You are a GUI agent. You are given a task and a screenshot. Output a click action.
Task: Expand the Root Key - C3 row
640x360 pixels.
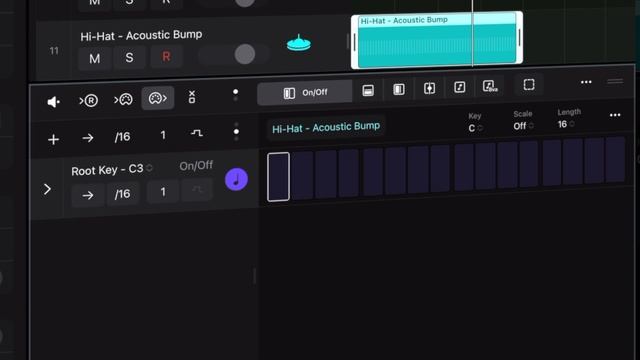tap(47, 189)
